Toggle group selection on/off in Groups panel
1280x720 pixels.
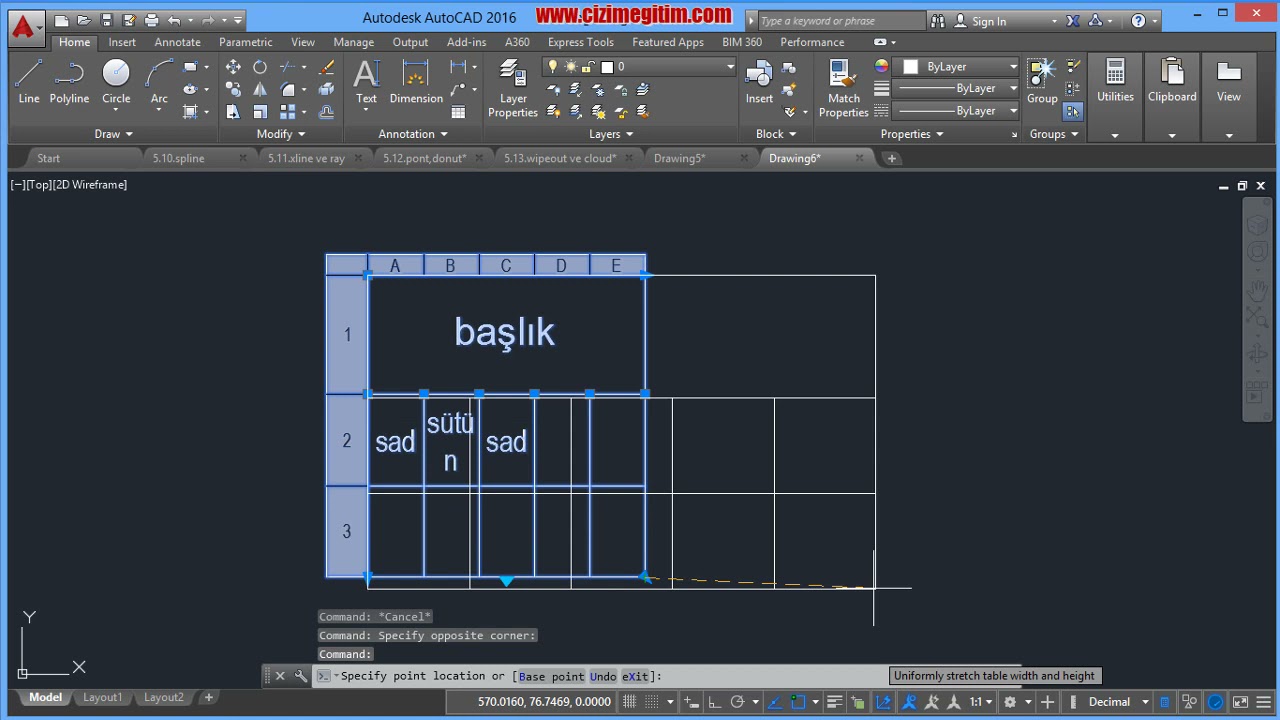click(x=1073, y=111)
